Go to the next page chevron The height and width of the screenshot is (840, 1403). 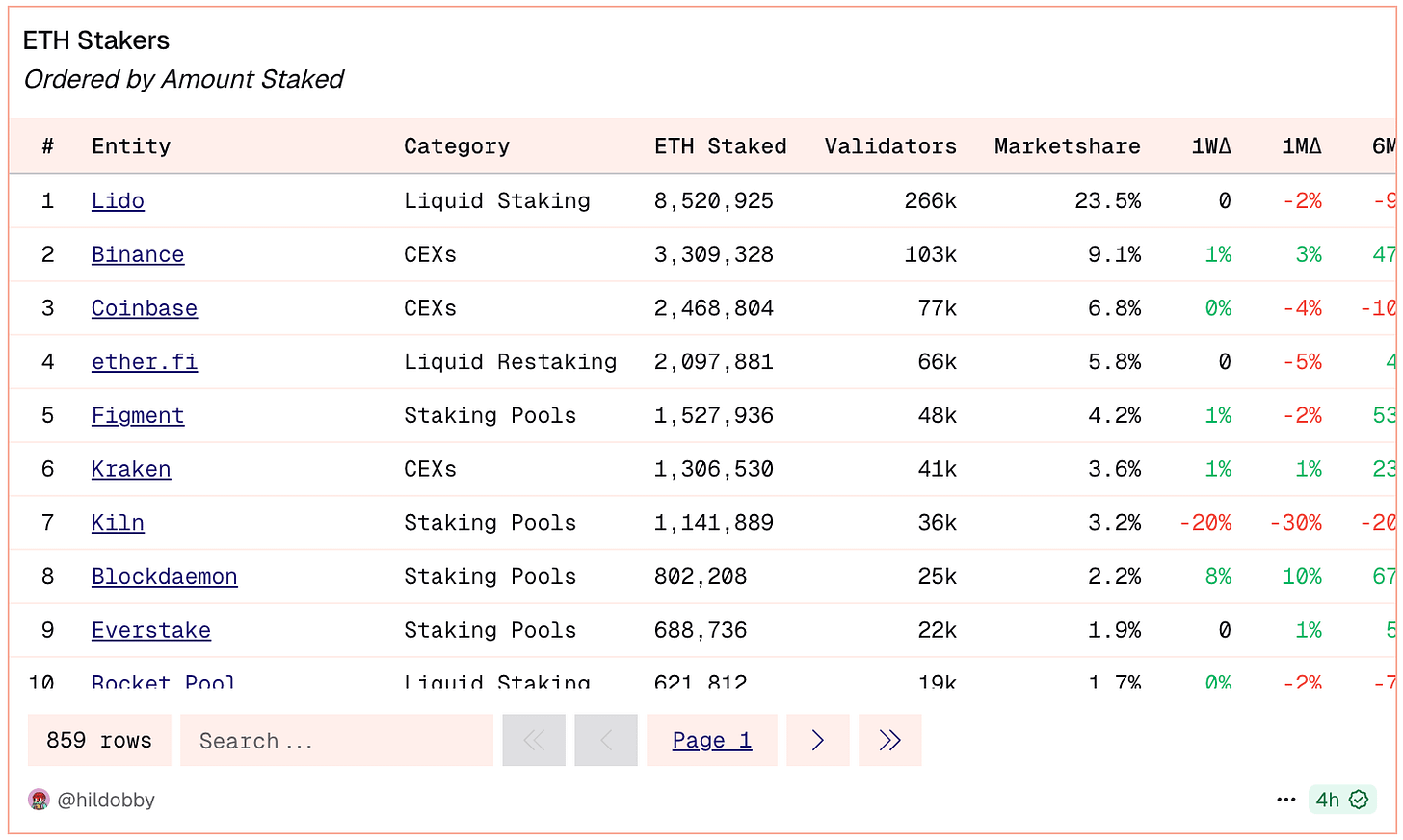[818, 740]
